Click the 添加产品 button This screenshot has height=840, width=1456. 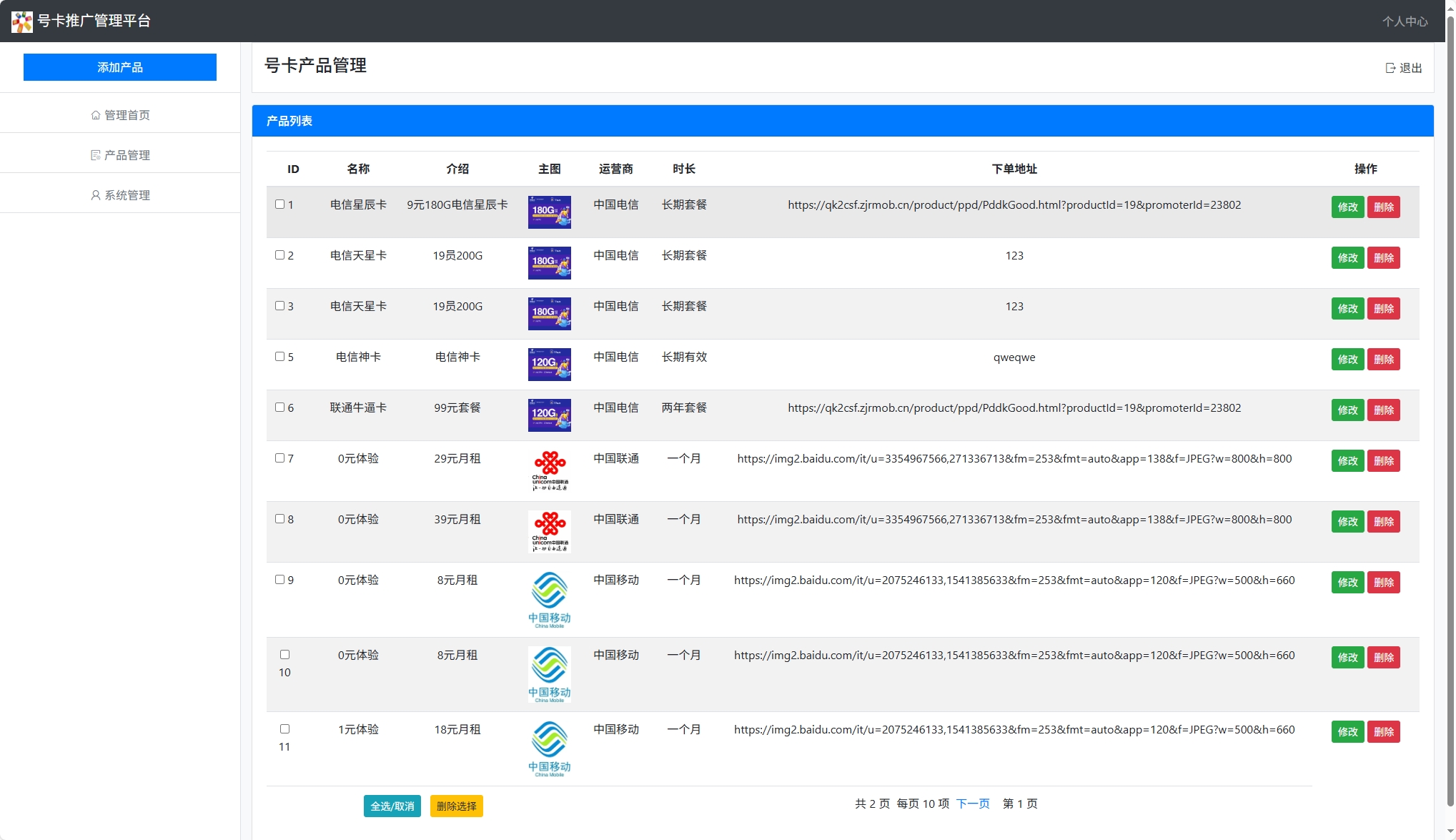(x=120, y=67)
